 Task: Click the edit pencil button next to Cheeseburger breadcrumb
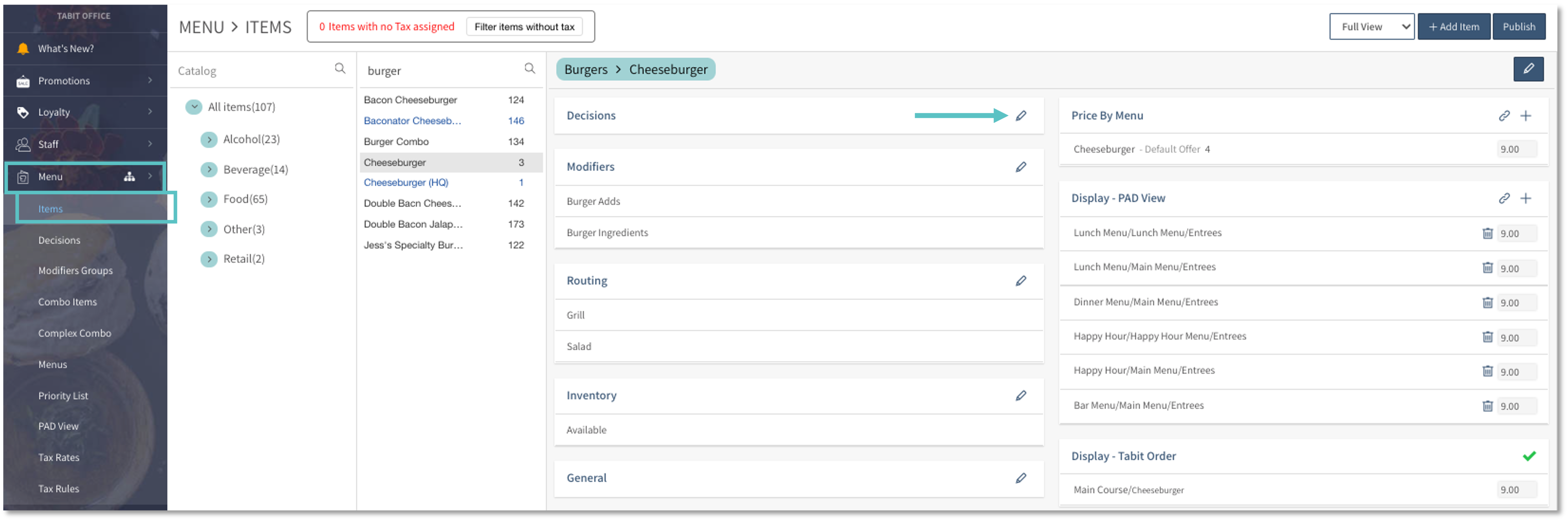1528,69
